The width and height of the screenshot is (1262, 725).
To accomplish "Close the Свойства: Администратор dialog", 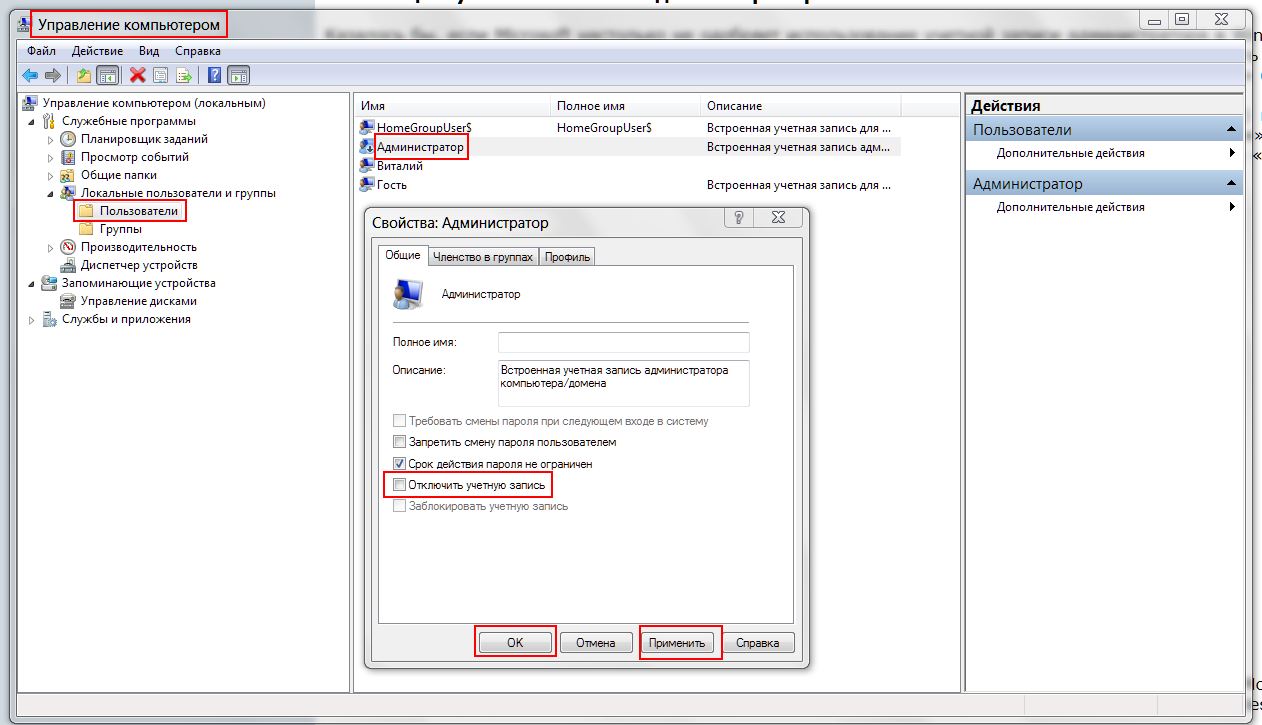I will [x=777, y=218].
